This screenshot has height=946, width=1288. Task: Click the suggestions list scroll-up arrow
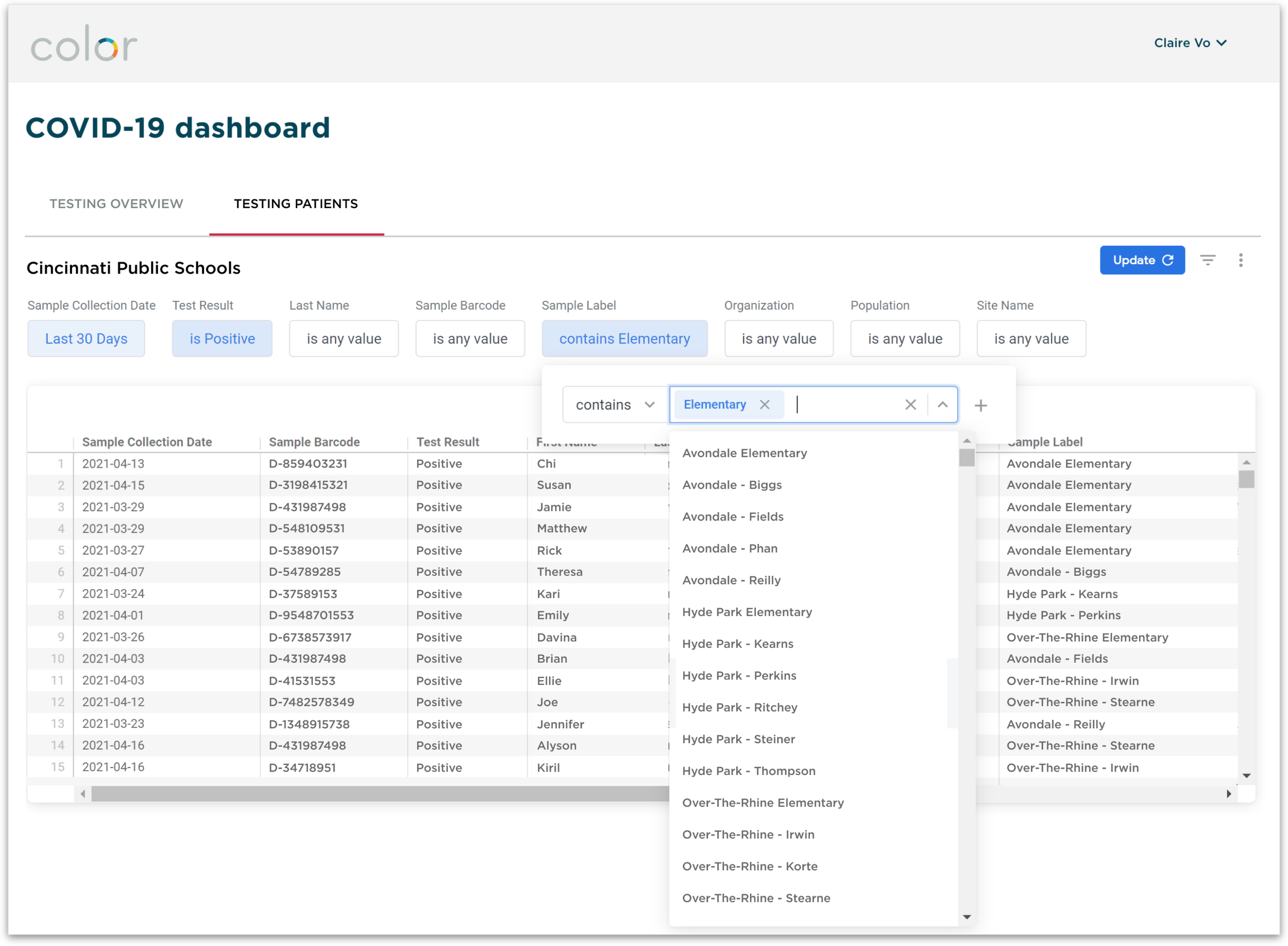pos(967,440)
